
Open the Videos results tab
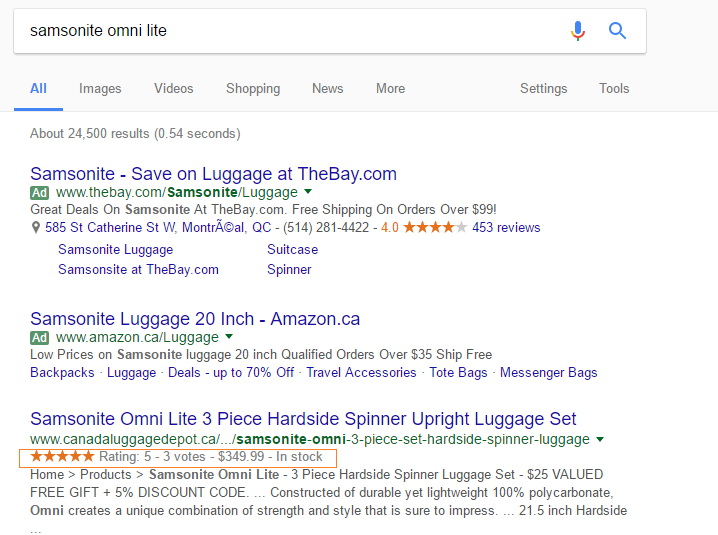174,89
